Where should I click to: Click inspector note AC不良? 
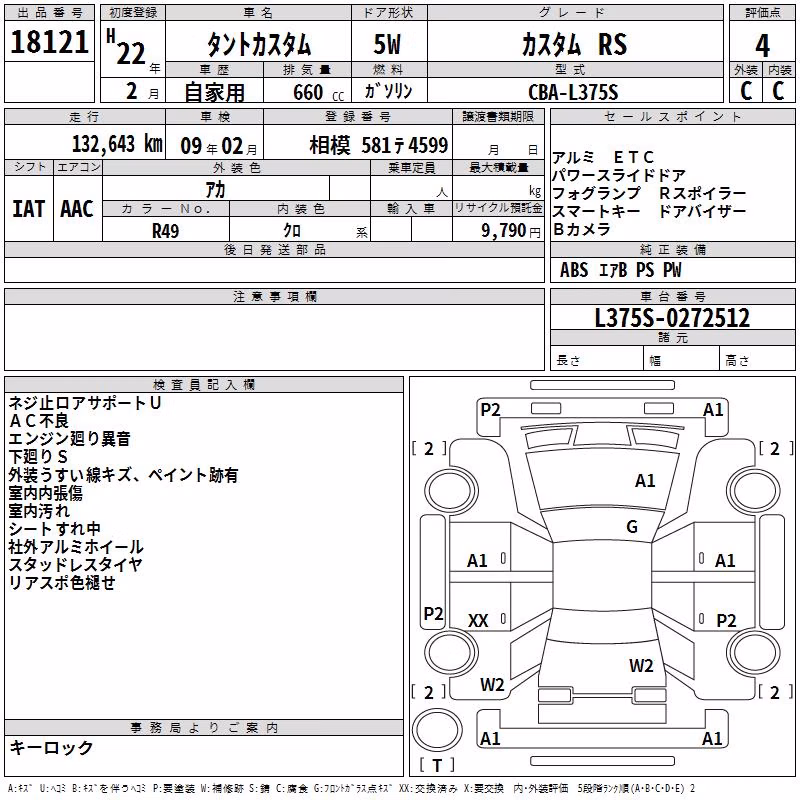(x=39, y=421)
